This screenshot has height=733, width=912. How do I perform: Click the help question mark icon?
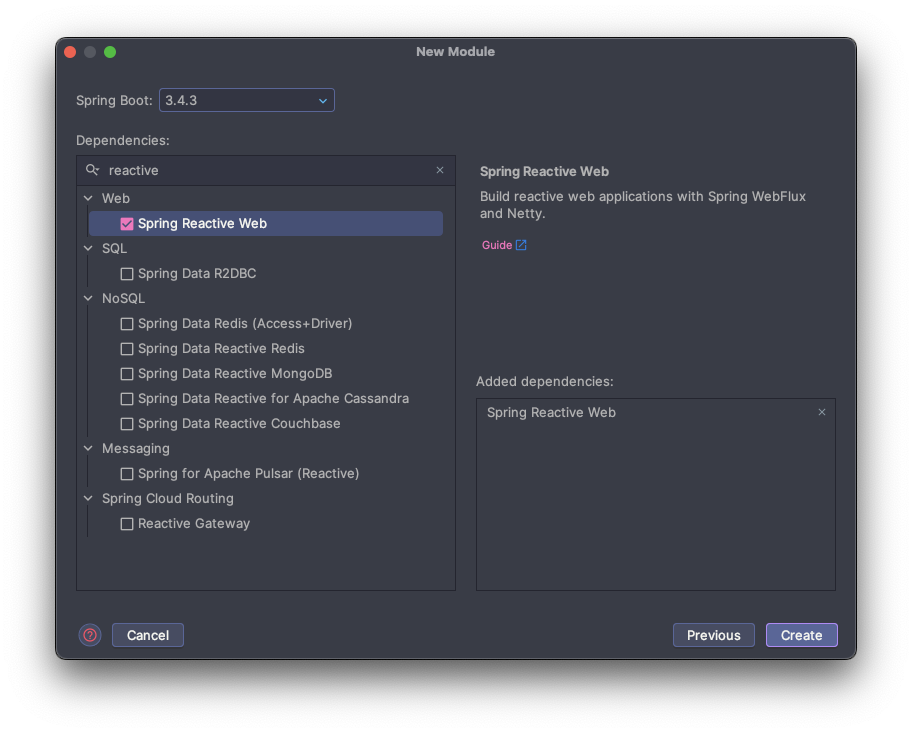pyautogui.click(x=90, y=635)
